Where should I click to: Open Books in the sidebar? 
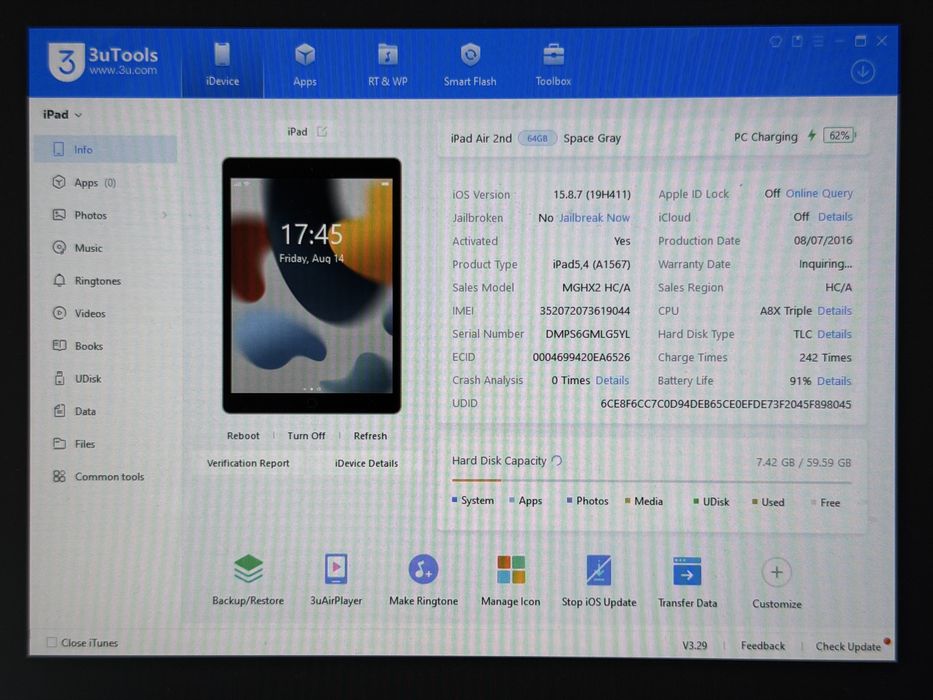[105, 346]
